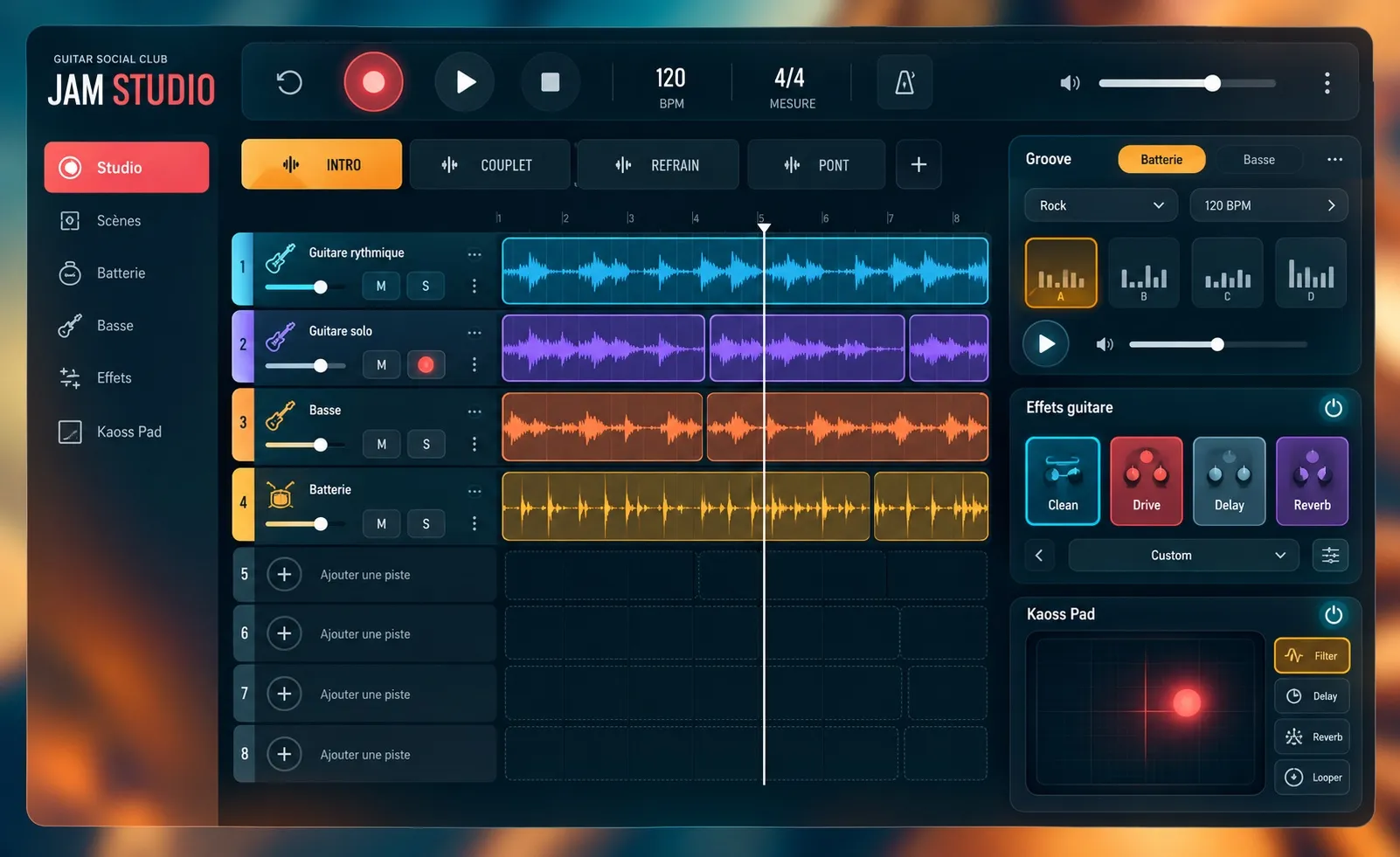This screenshot has width=1400, height=857.
Task: Select the Clean effect pedal
Action: pos(1063,481)
